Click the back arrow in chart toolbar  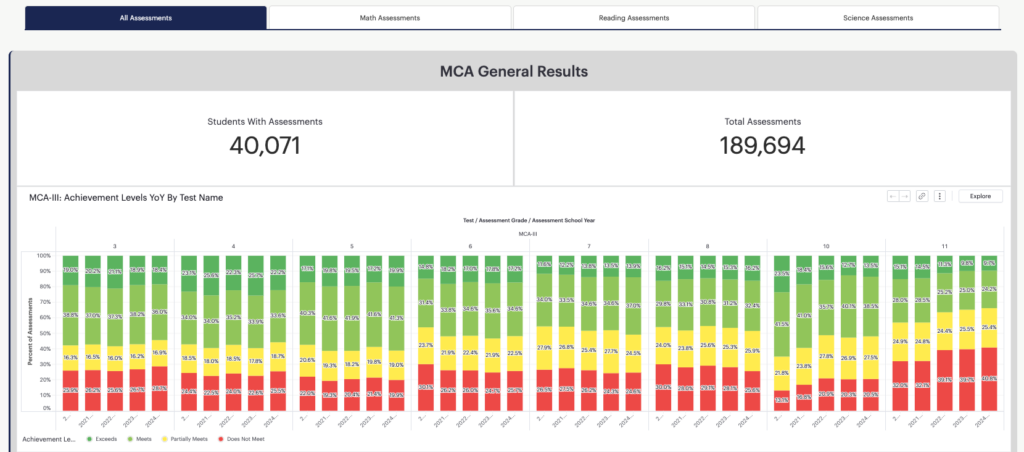click(x=893, y=196)
